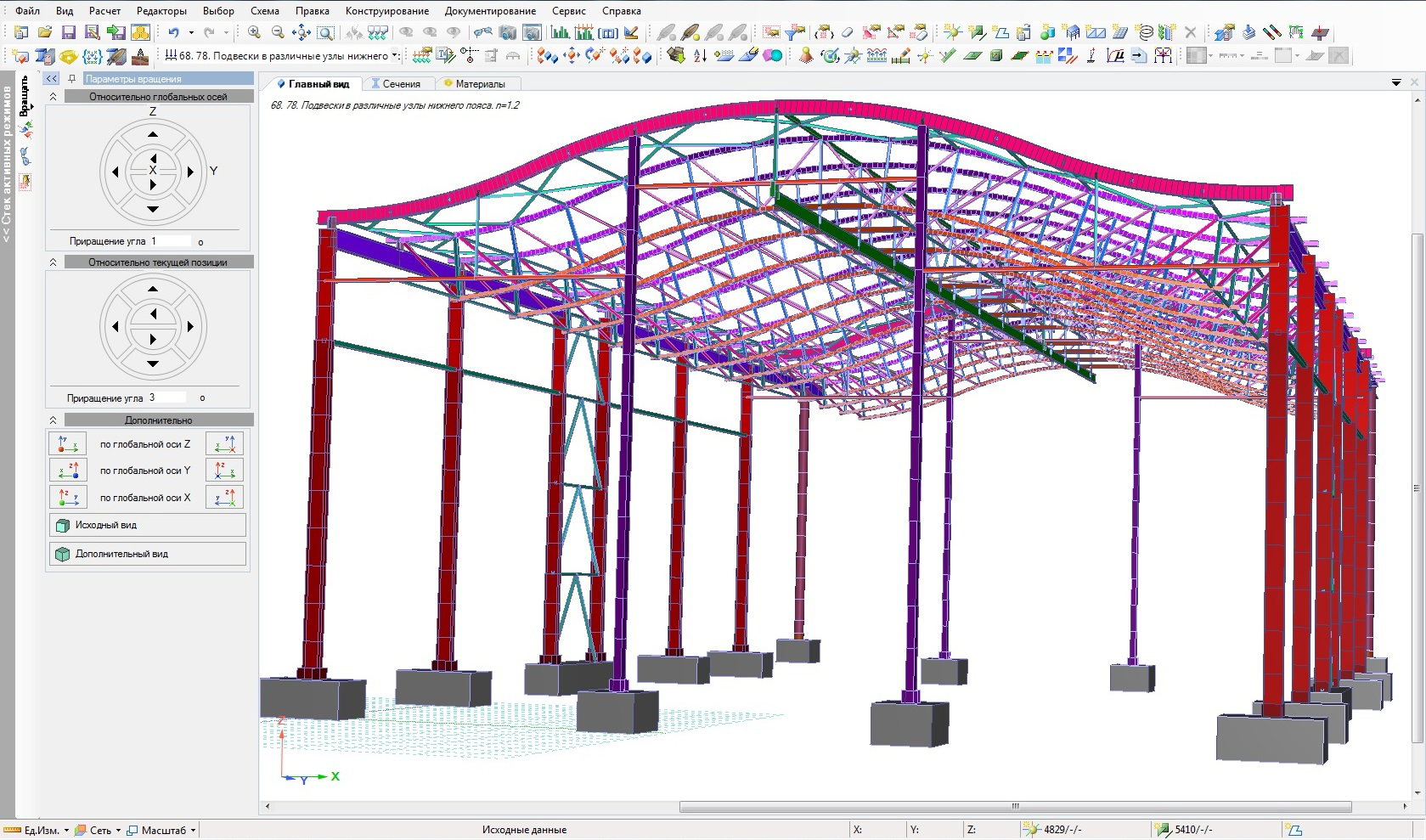Image resolution: width=1426 pixels, height=840 pixels.
Task: Collapse the Относительно глобальных осей section
Action: (53, 97)
